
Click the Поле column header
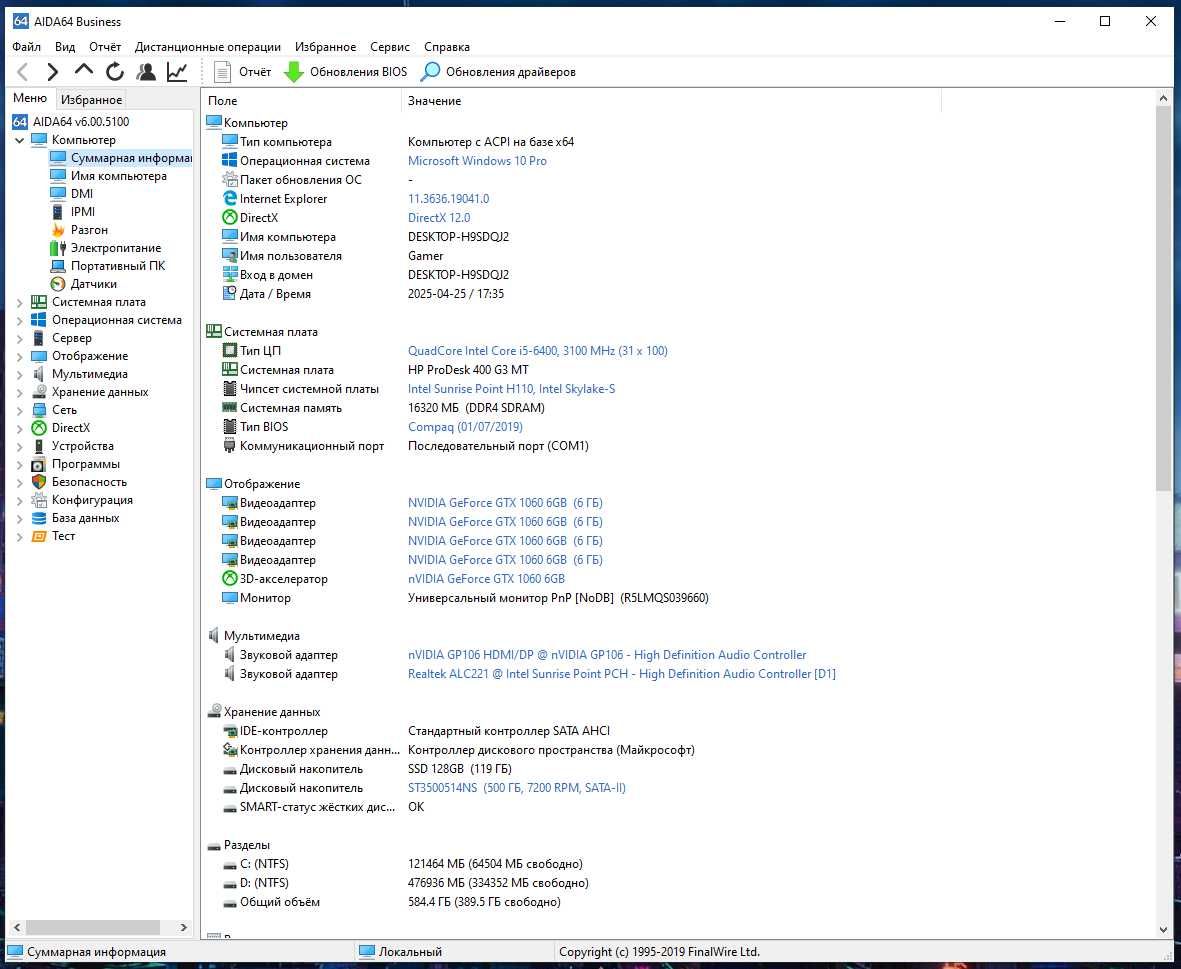pyautogui.click(x=301, y=101)
